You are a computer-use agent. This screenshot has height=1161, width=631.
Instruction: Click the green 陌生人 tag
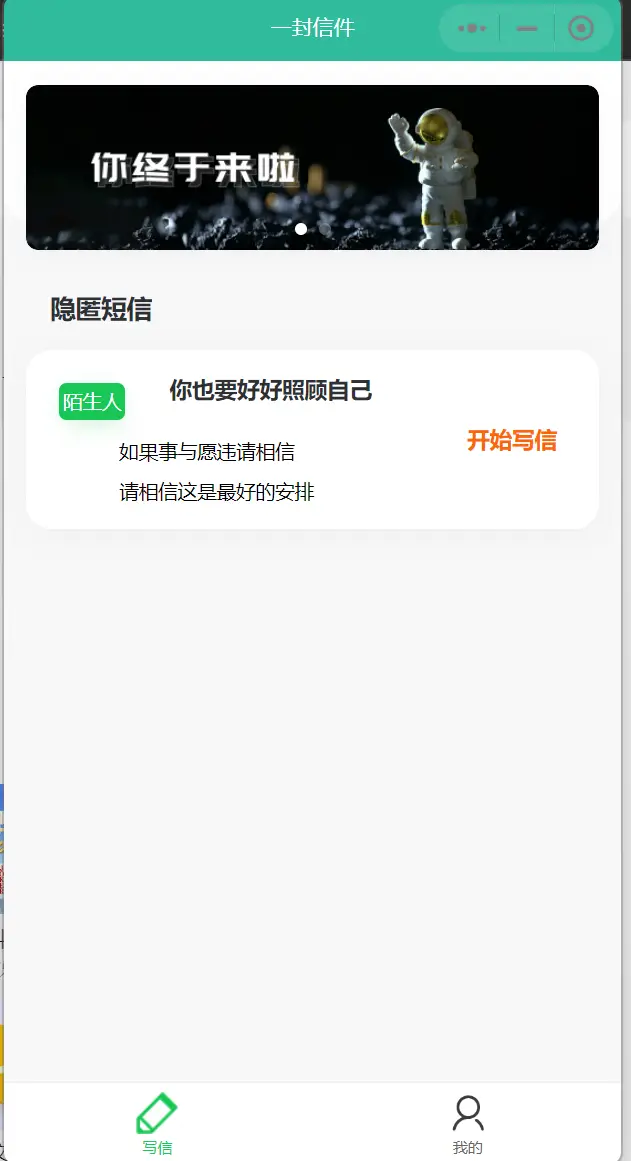[x=92, y=401]
